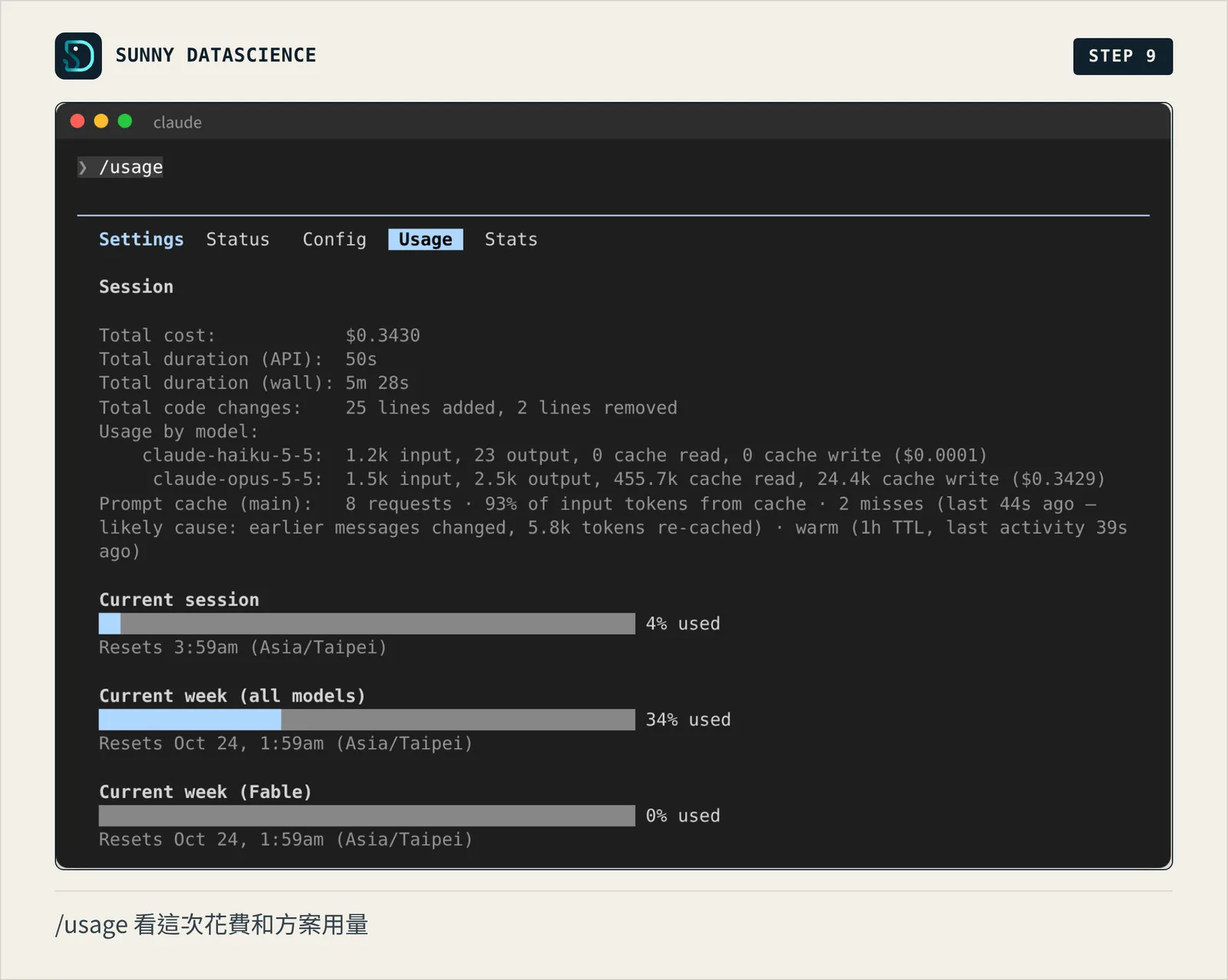
Task: Click the wall duration value 5m 28s
Action: (x=377, y=383)
